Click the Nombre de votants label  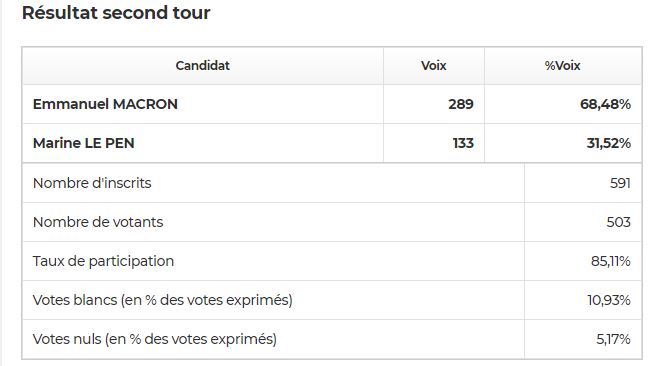pyautogui.click(x=98, y=222)
